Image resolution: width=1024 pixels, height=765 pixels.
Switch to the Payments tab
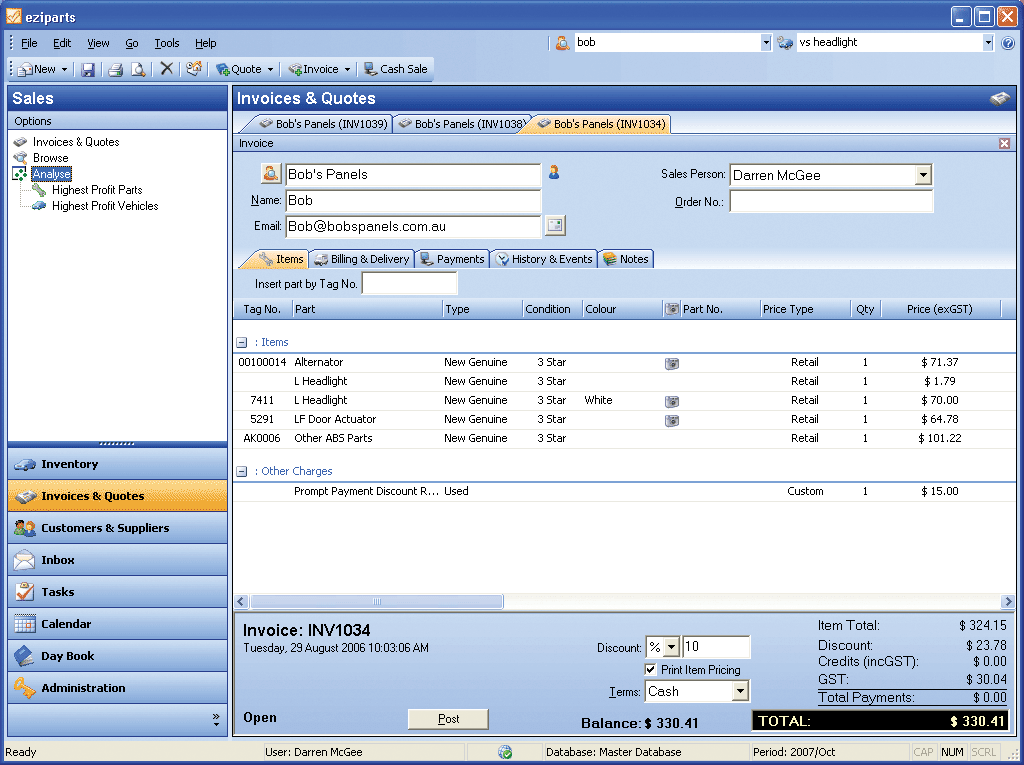(x=453, y=259)
